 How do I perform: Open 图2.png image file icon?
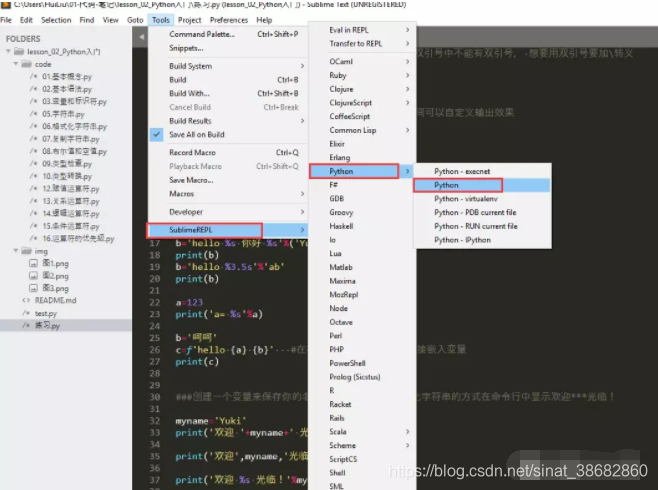(x=33, y=276)
